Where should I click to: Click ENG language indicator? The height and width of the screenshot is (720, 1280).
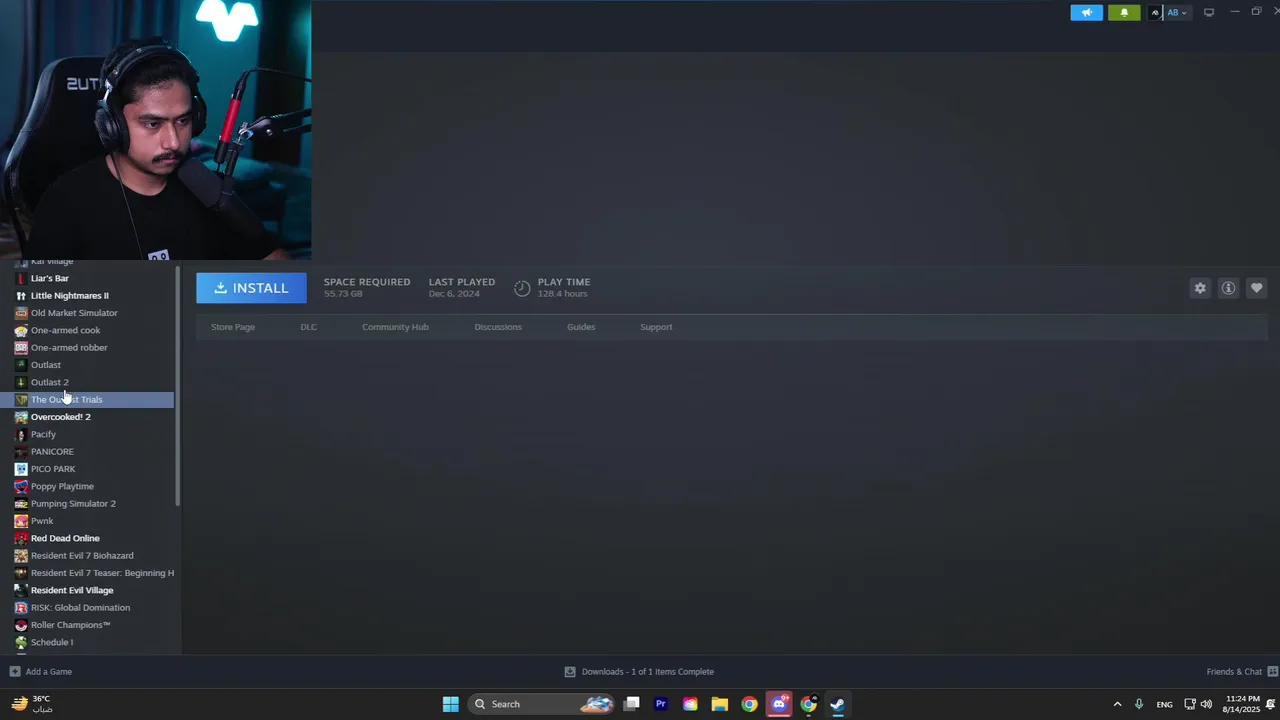(1164, 705)
